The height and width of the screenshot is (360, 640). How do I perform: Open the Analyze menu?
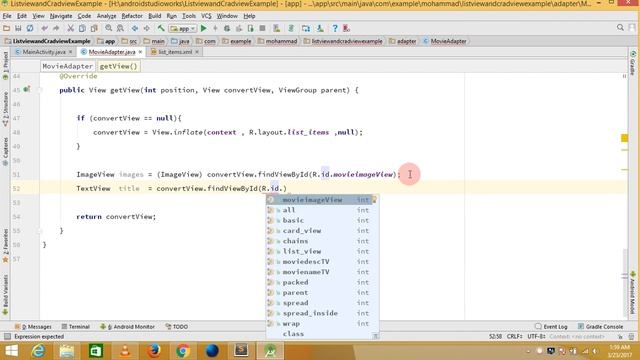point(106,16)
